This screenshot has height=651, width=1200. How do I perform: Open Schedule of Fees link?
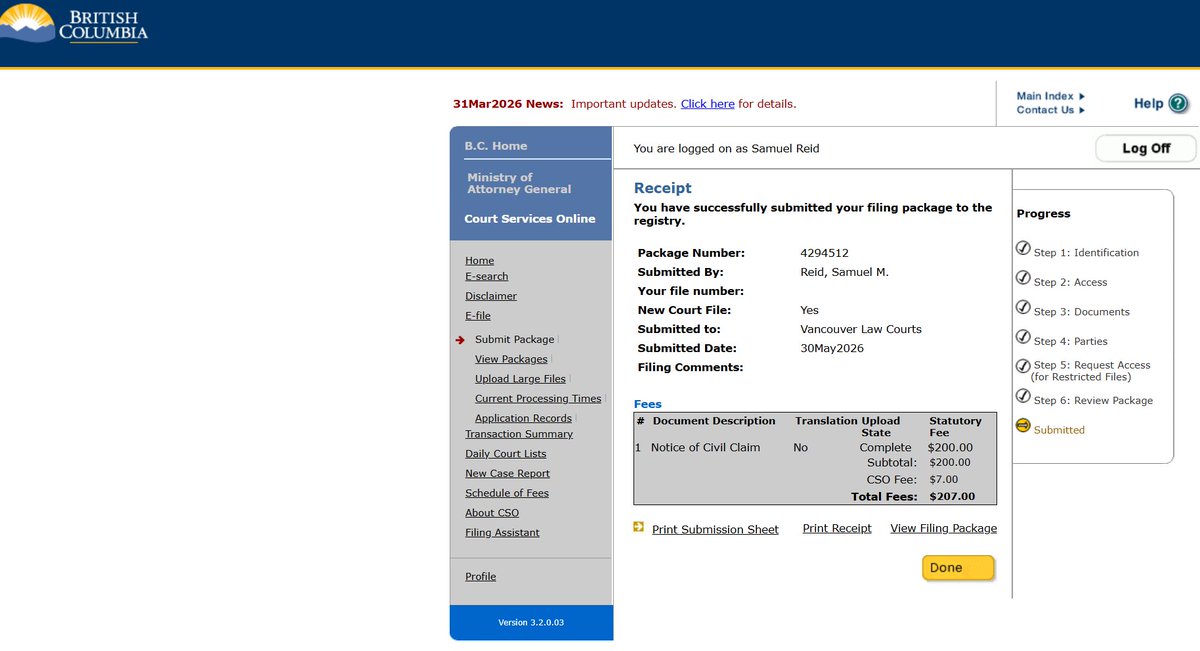pos(507,493)
